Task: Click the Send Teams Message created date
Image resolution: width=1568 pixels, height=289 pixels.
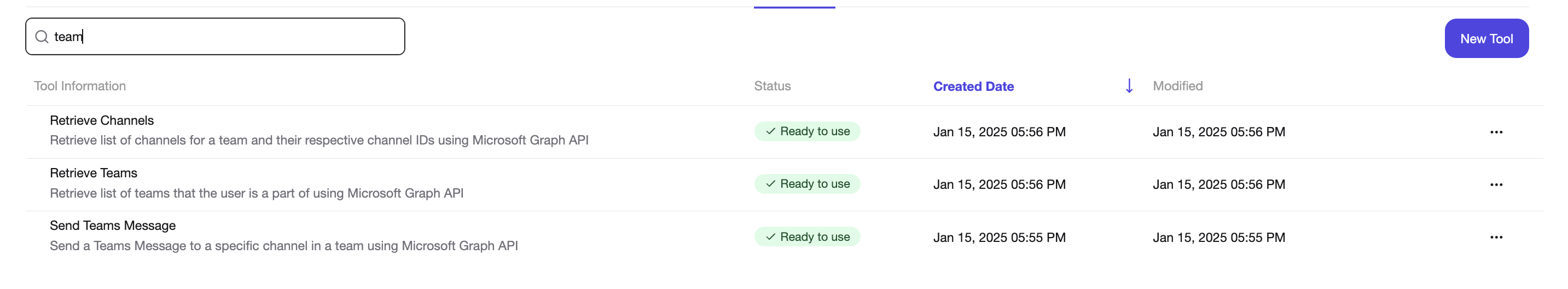Action: pos(999,238)
